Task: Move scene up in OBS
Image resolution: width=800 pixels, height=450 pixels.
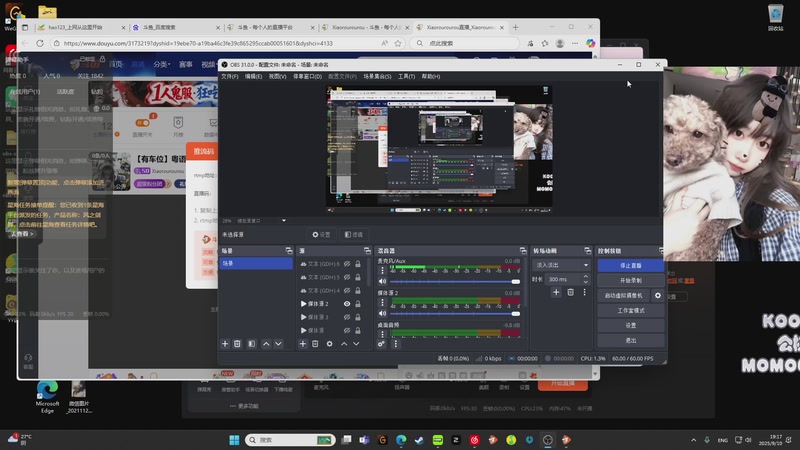Action: pyautogui.click(x=266, y=344)
